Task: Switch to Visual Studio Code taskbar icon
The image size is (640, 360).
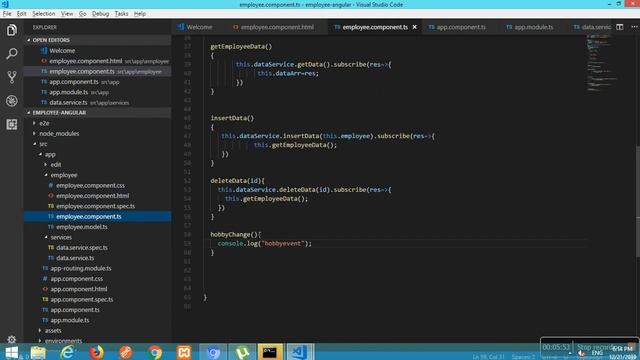Action: tap(299, 352)
